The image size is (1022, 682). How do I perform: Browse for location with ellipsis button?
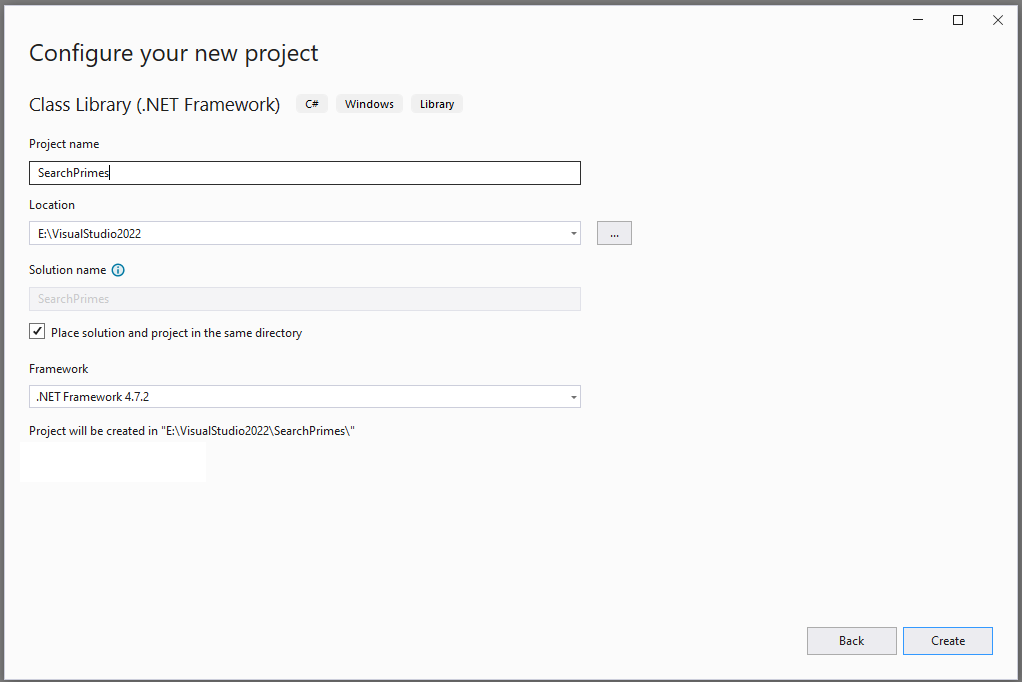click(x=614, y=233)
